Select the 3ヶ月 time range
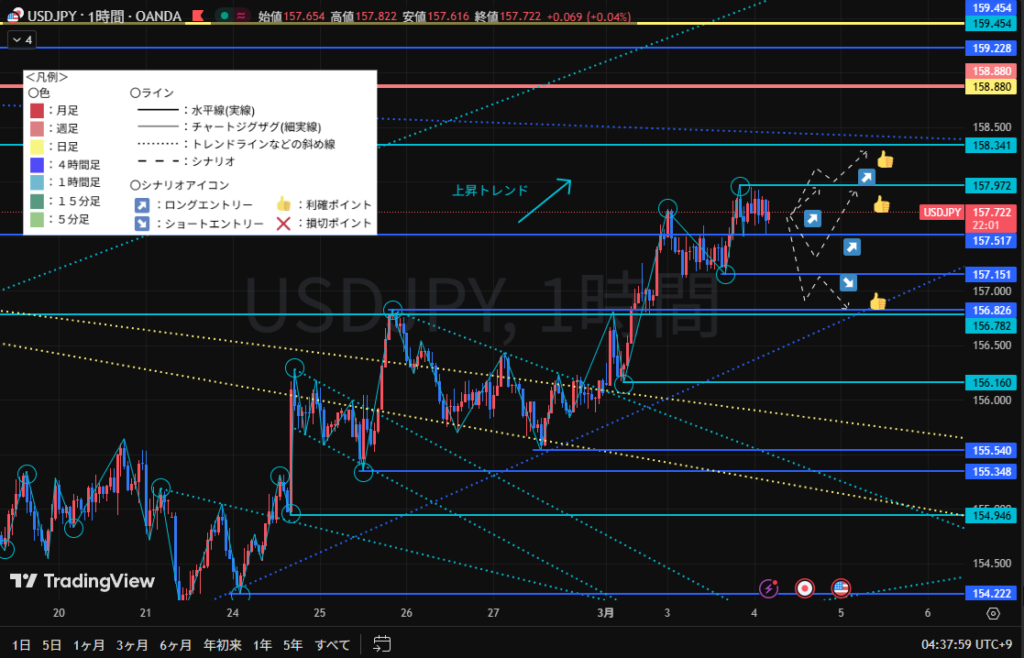Screen dimensions: 1024x658 [133, 643]
